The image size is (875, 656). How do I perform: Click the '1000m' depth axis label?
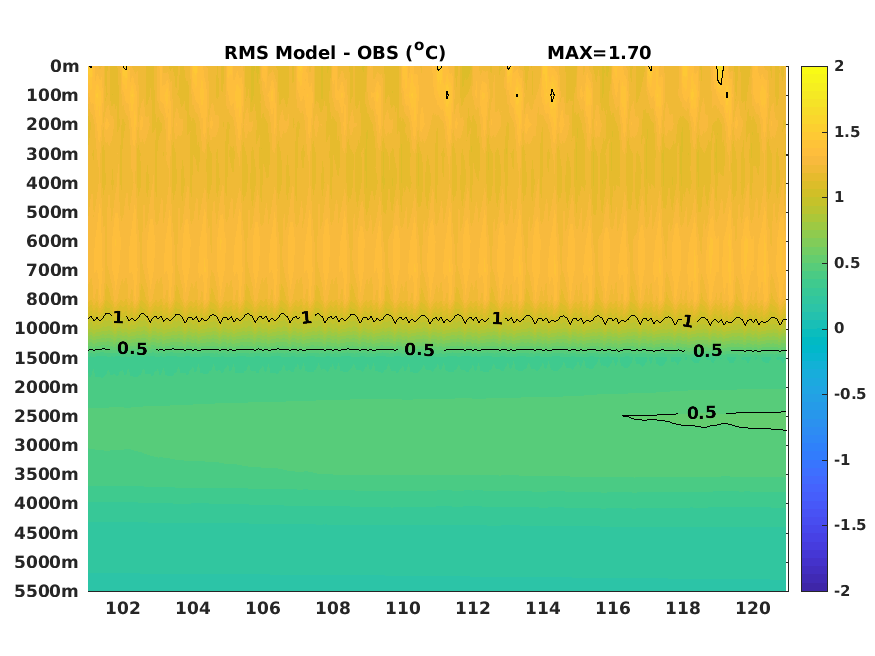click(47, 328)
